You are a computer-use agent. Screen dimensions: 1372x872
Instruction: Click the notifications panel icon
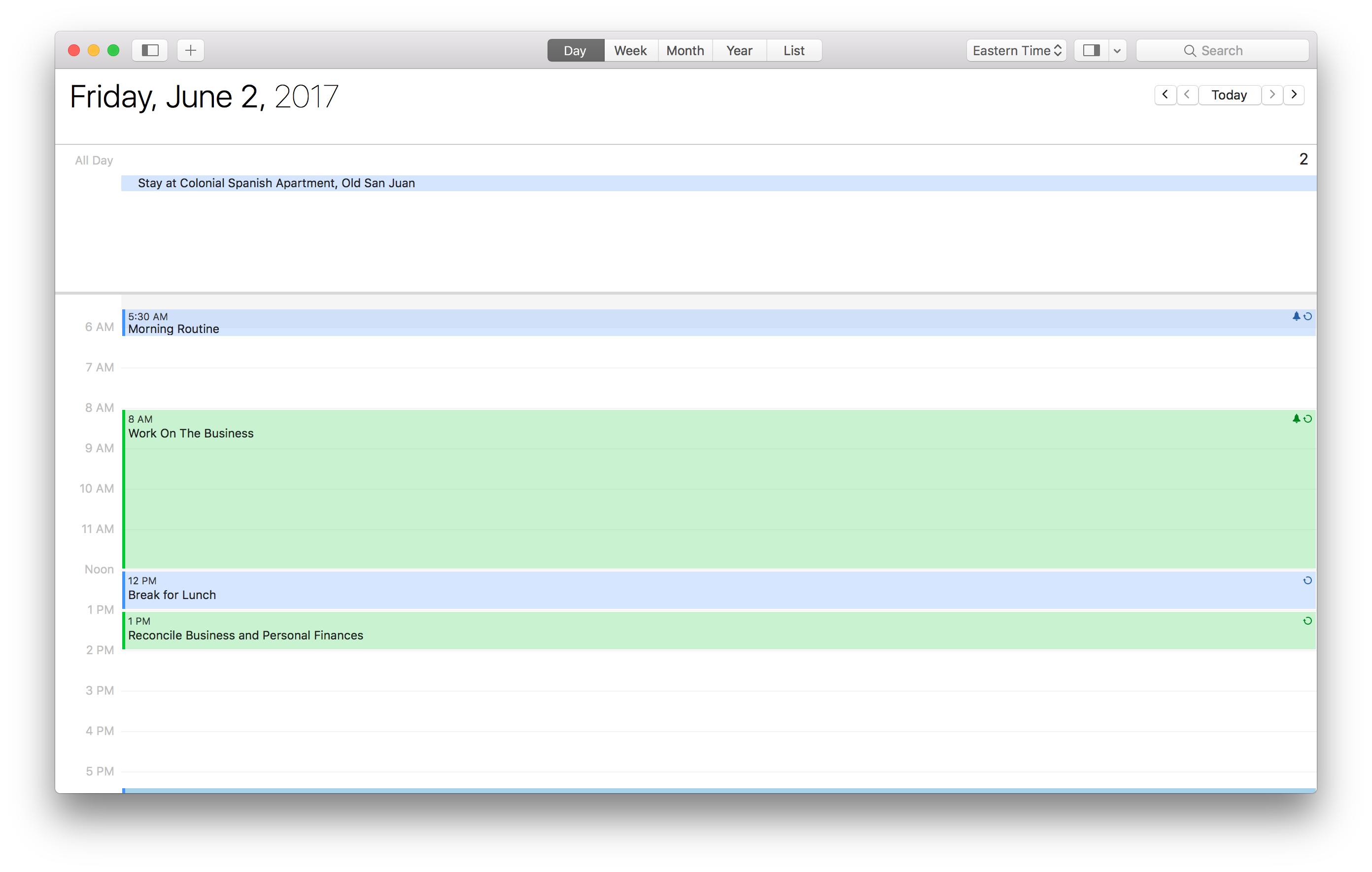point(1091,50)
